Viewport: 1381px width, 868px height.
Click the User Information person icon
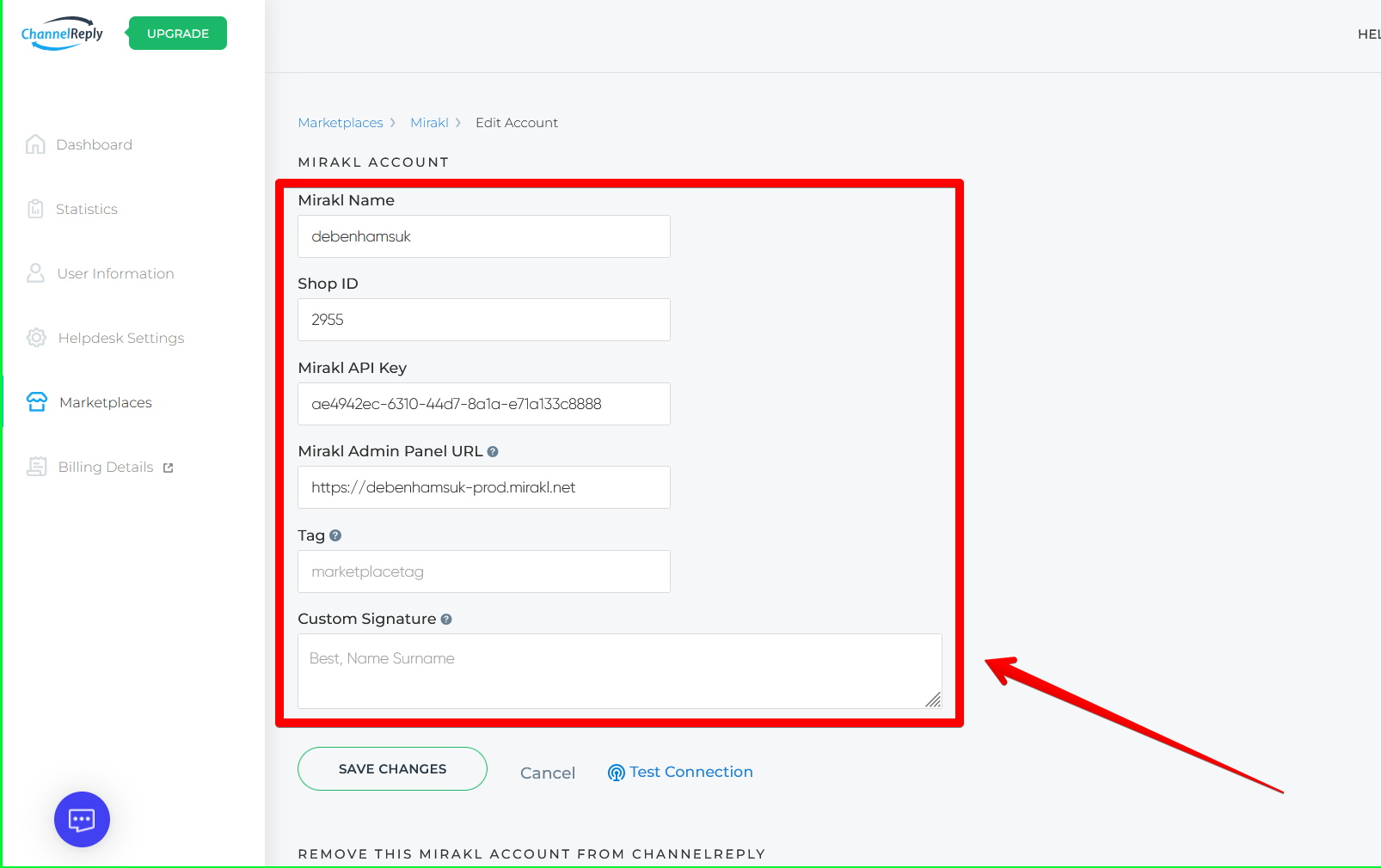point(35,273)
